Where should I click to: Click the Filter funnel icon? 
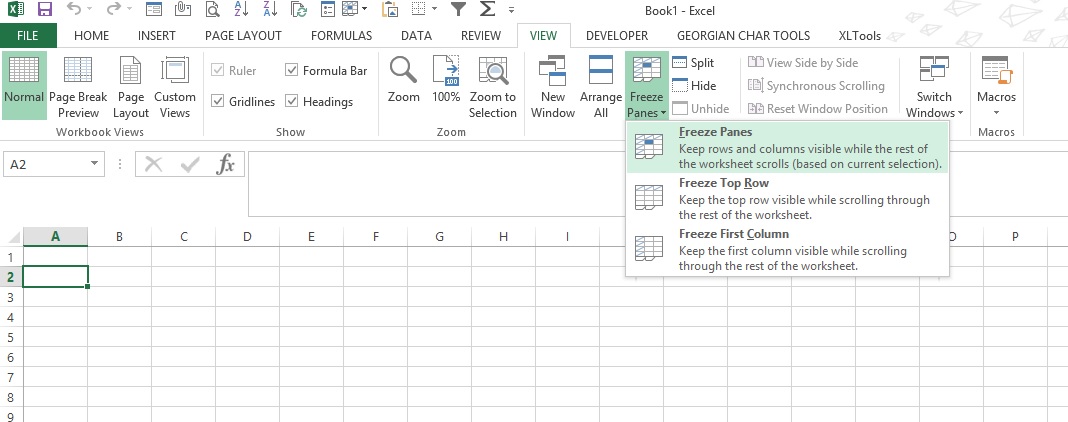(458, 10)
